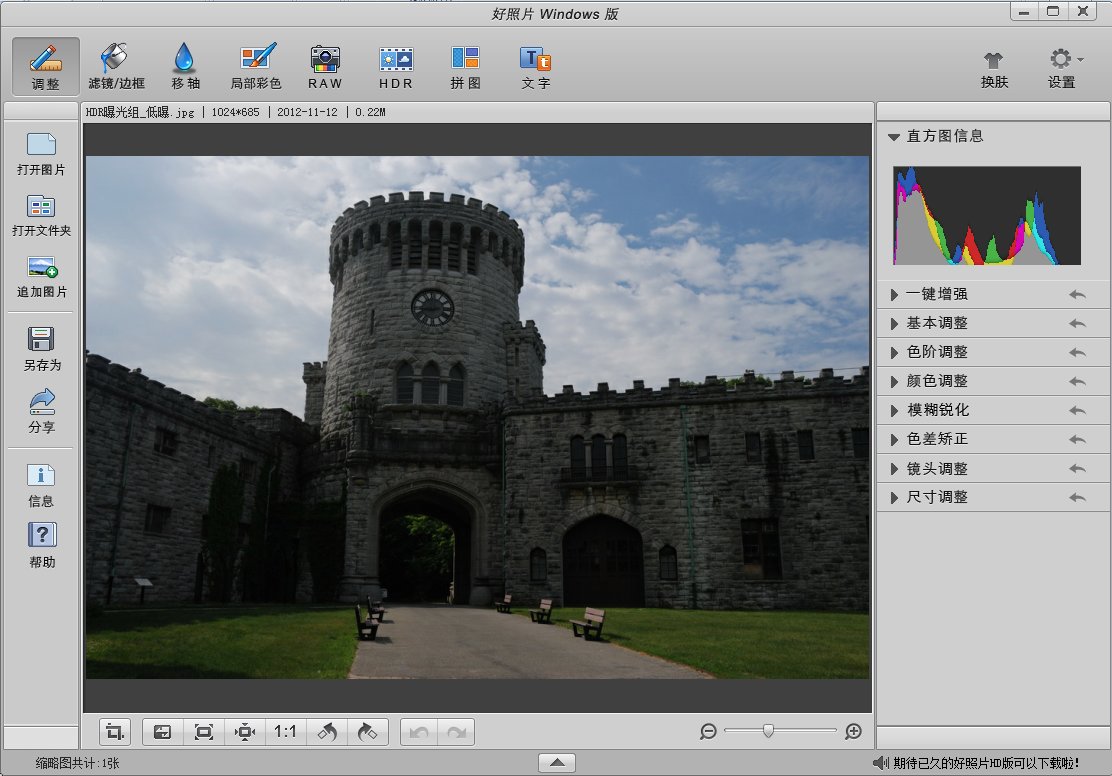1112x776 pixels.
Task: Select the 滤镜/边框 filter tool
Action: 116,66
